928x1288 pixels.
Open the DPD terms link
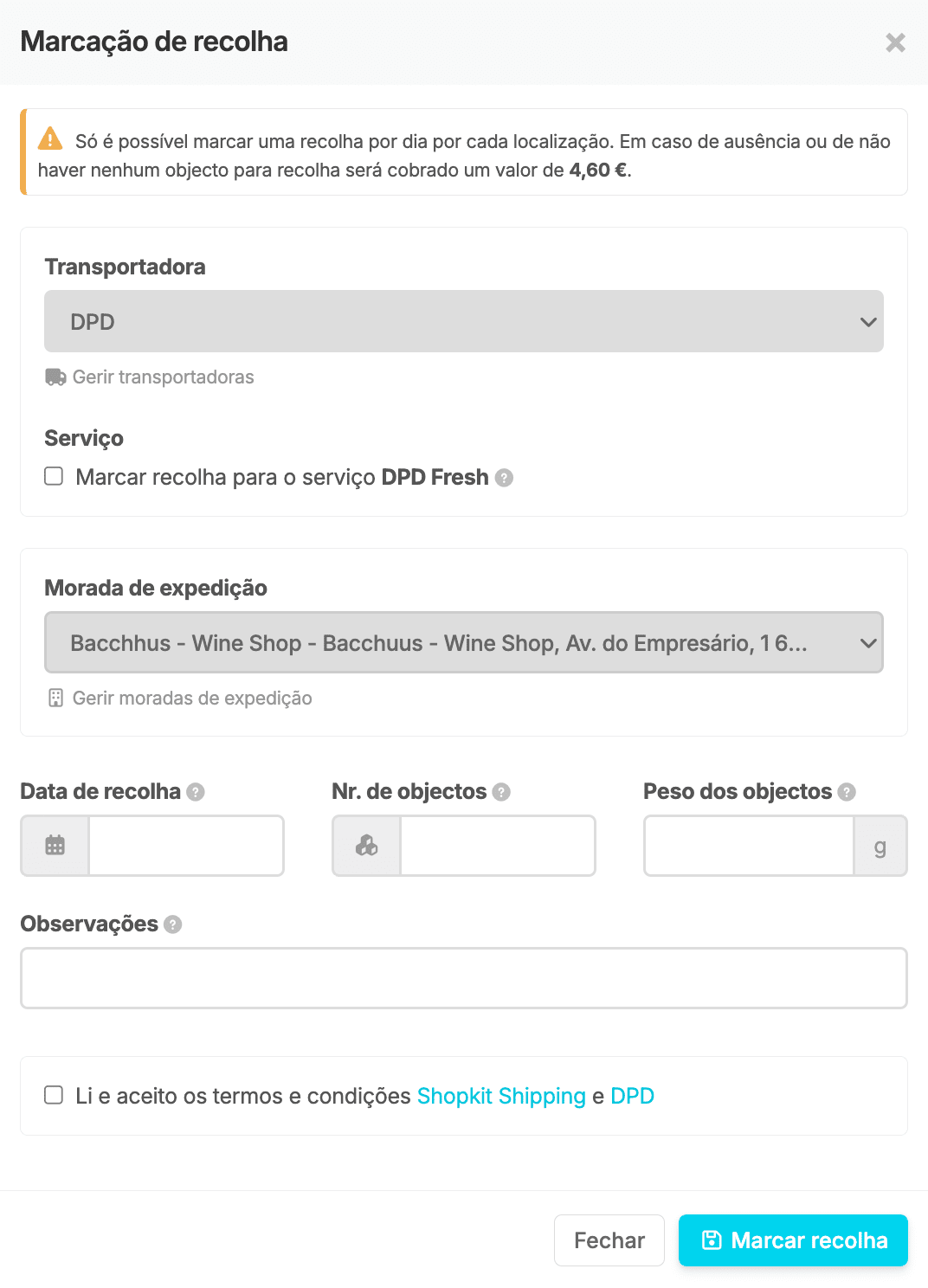point(632,1096)
